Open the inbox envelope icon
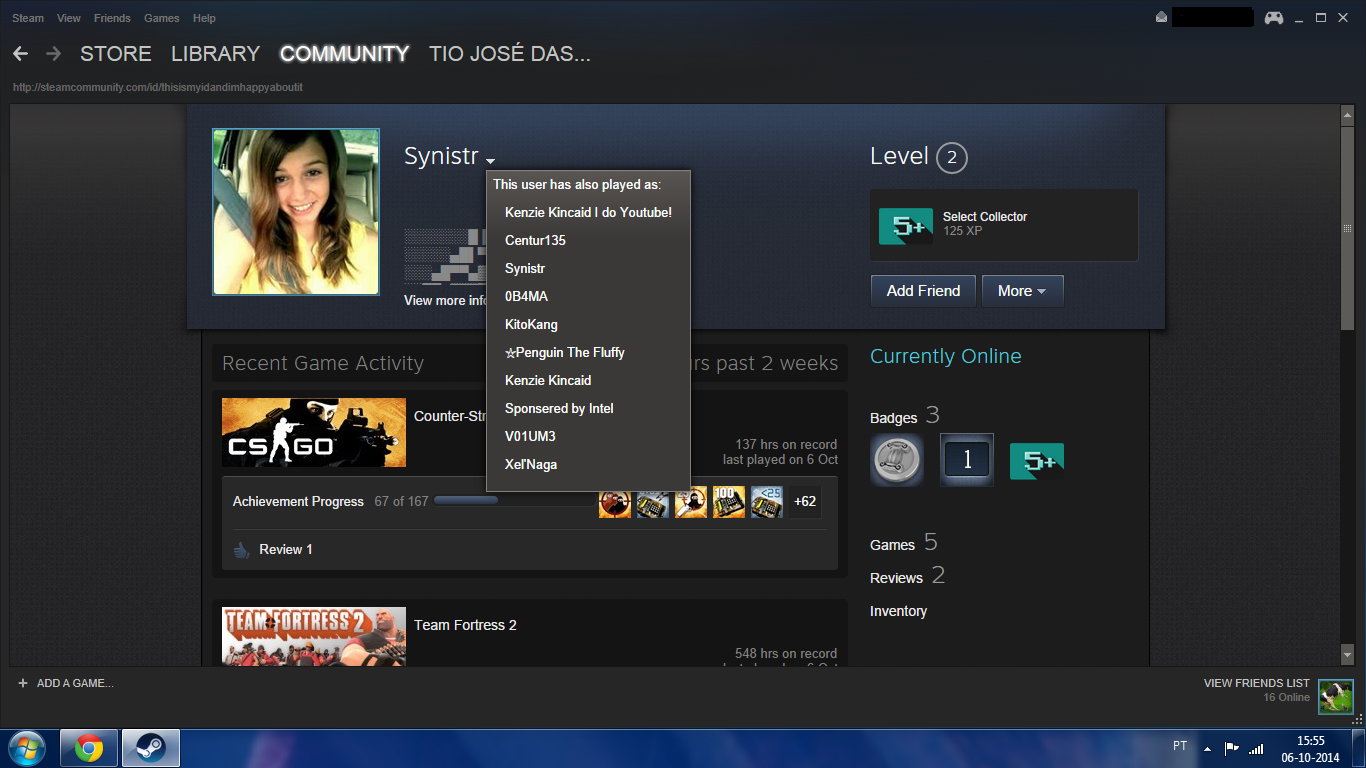The width and height of the screenshot is (1366, 768). 1161,18
